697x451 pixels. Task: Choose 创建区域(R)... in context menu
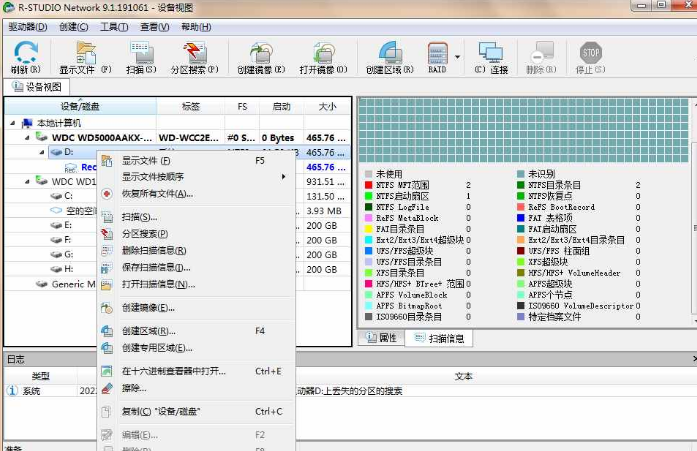(x=196, y=331)
